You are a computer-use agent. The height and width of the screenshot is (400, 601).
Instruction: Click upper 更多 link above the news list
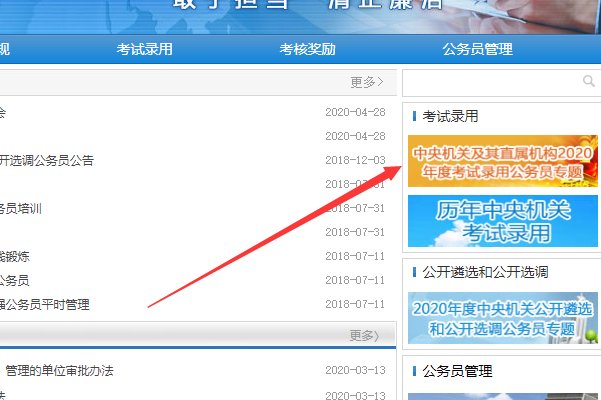click(x=367, y=82)
